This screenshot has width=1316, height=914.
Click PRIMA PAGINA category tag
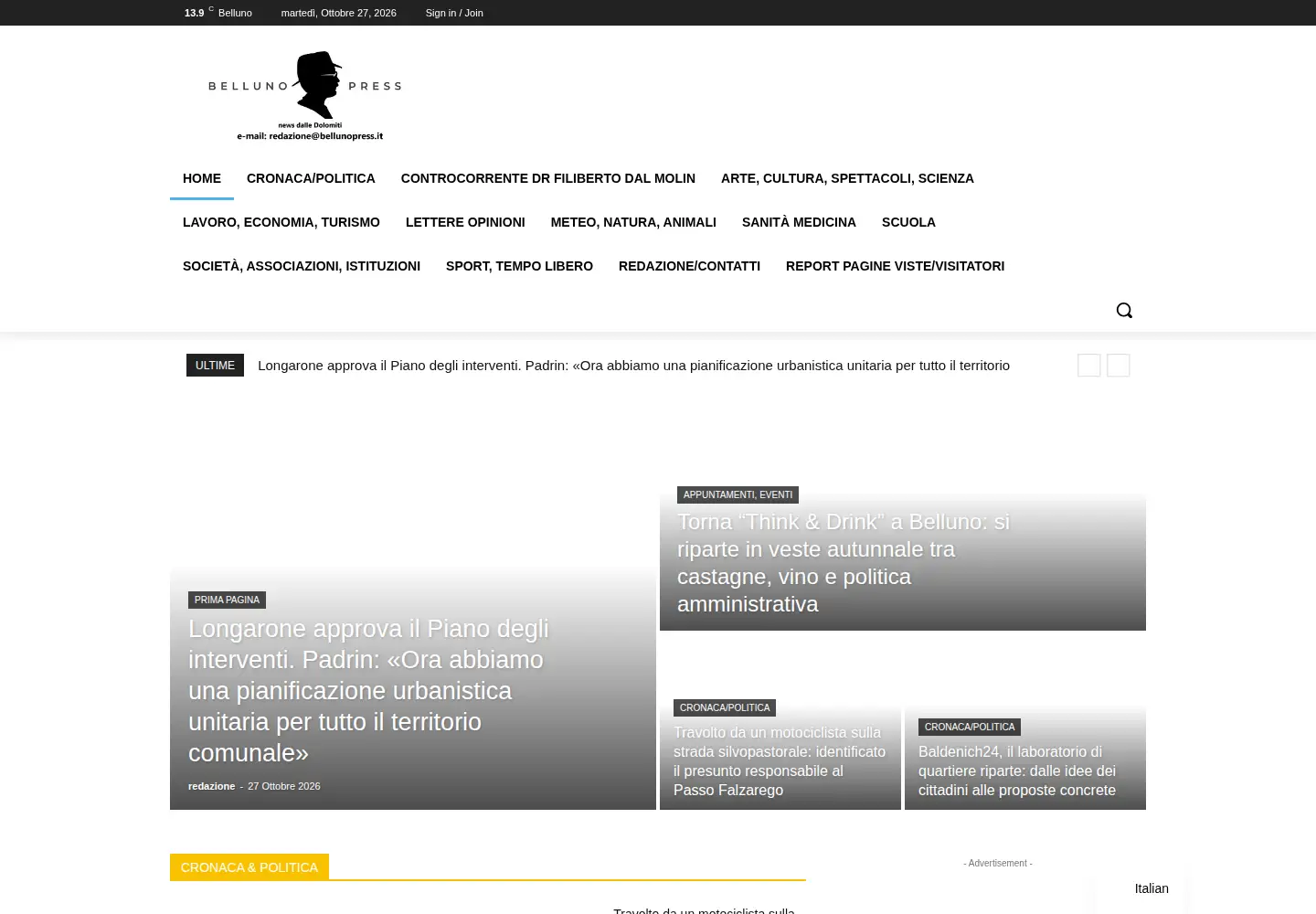coord(227,600)
